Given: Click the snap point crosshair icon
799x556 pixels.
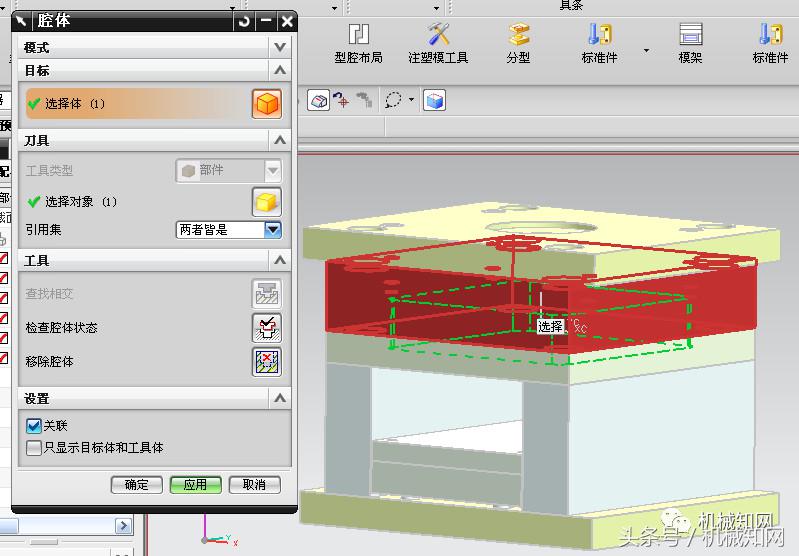Looking at the screenshot, I should (x=341, y=100).
